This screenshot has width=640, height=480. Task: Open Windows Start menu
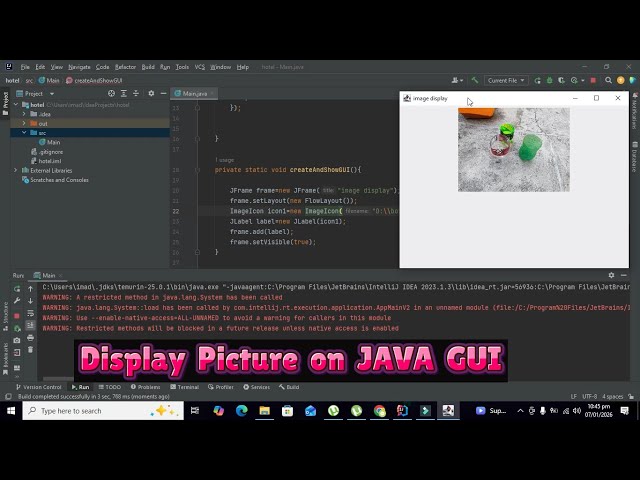(11, 411)
